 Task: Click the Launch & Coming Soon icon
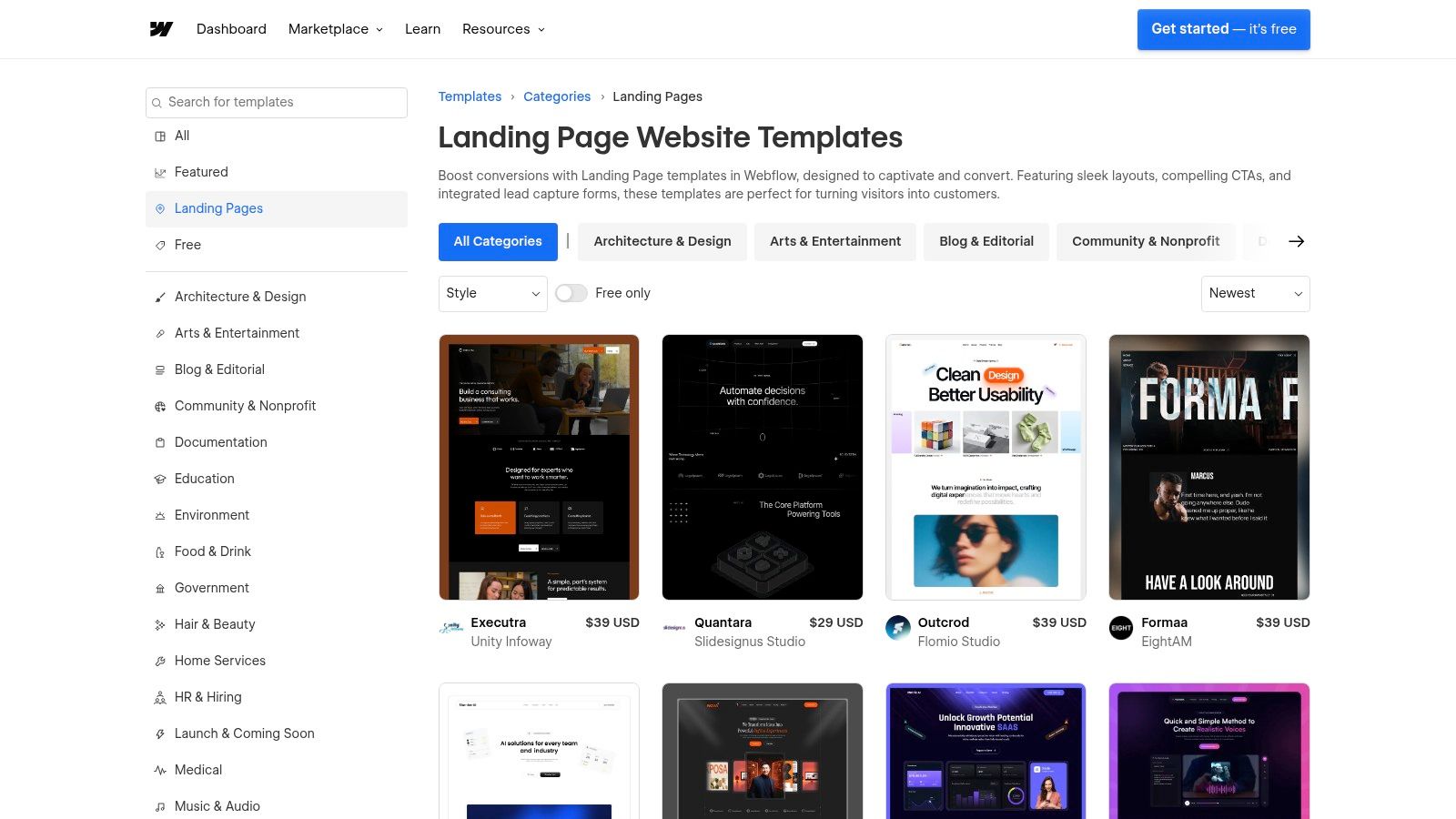tap(160, 733)
